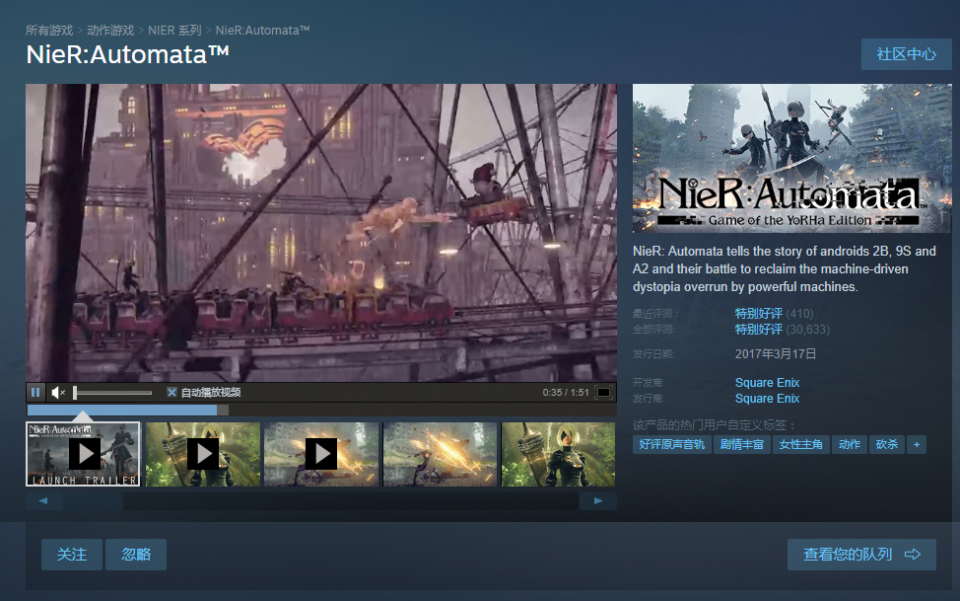Screen dimensions: 960x601
Task: Select the 好评原声音轨 tag
Action: coord(672,444)
